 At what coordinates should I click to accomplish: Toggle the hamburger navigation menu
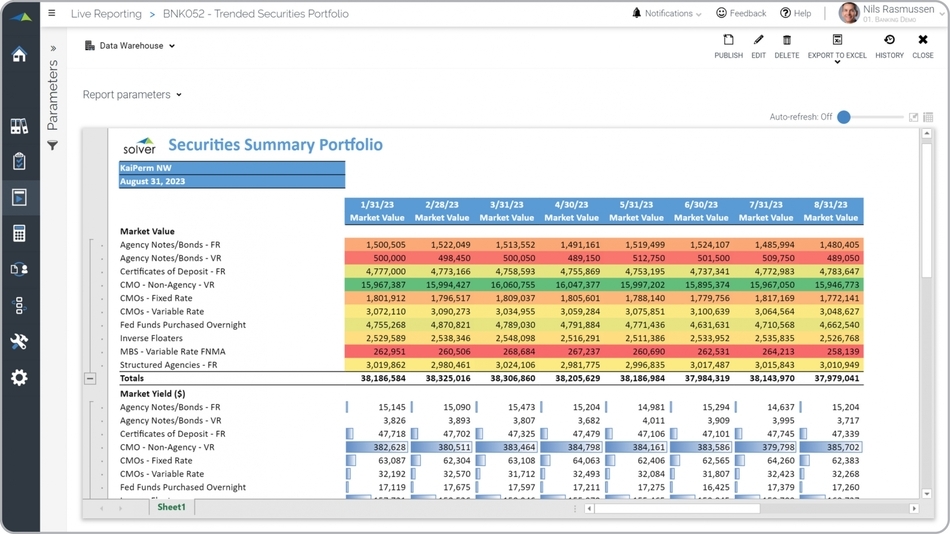coord(52,14)
